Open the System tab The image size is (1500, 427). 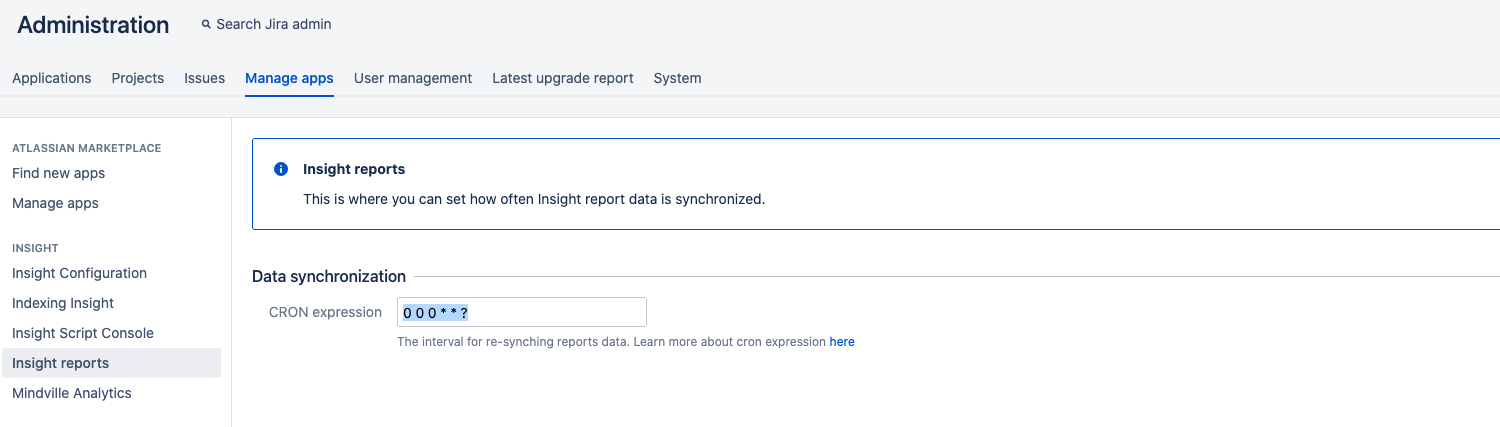click(x=677, y=78)
